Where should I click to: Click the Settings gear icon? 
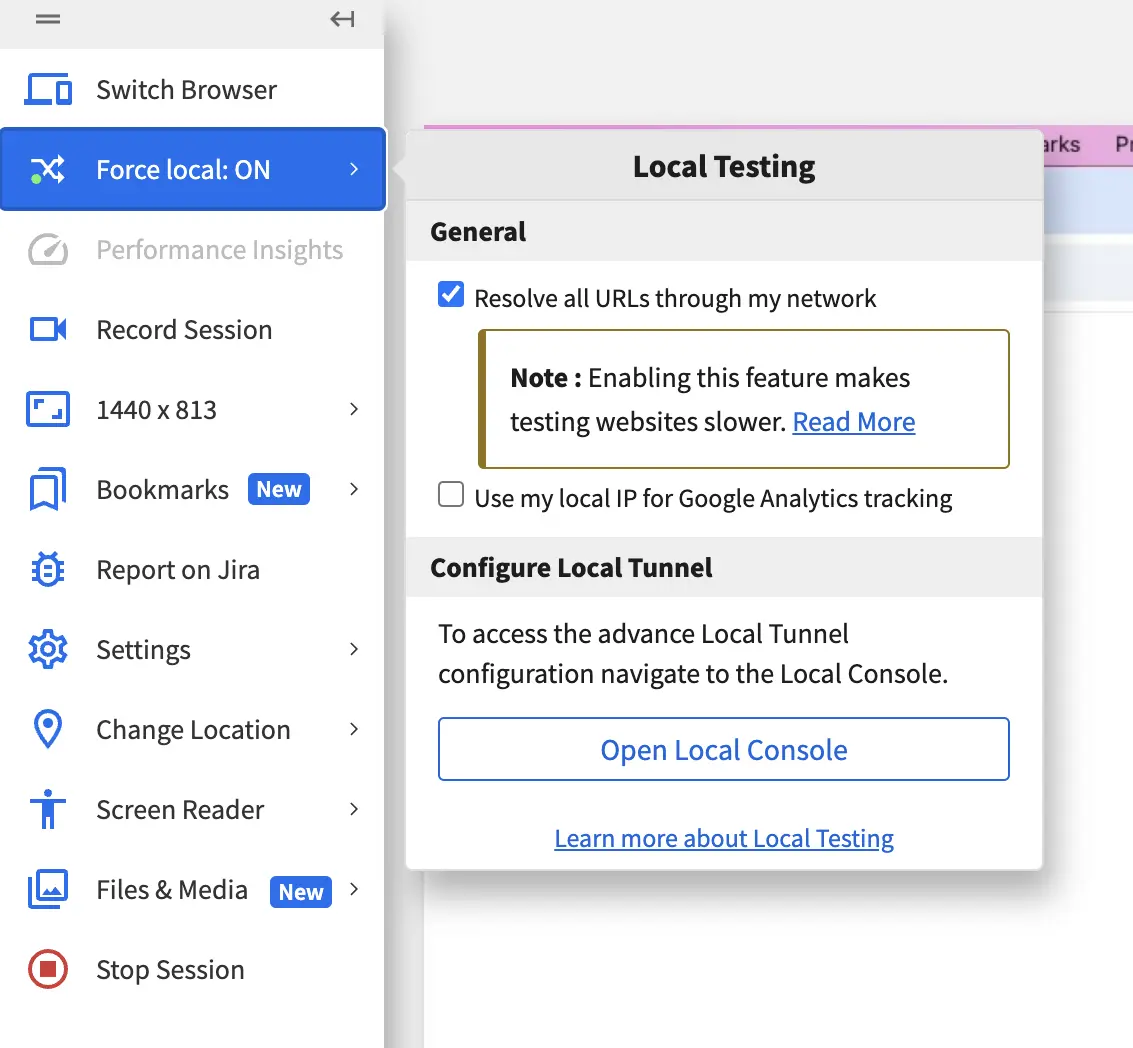pos(48,649)
